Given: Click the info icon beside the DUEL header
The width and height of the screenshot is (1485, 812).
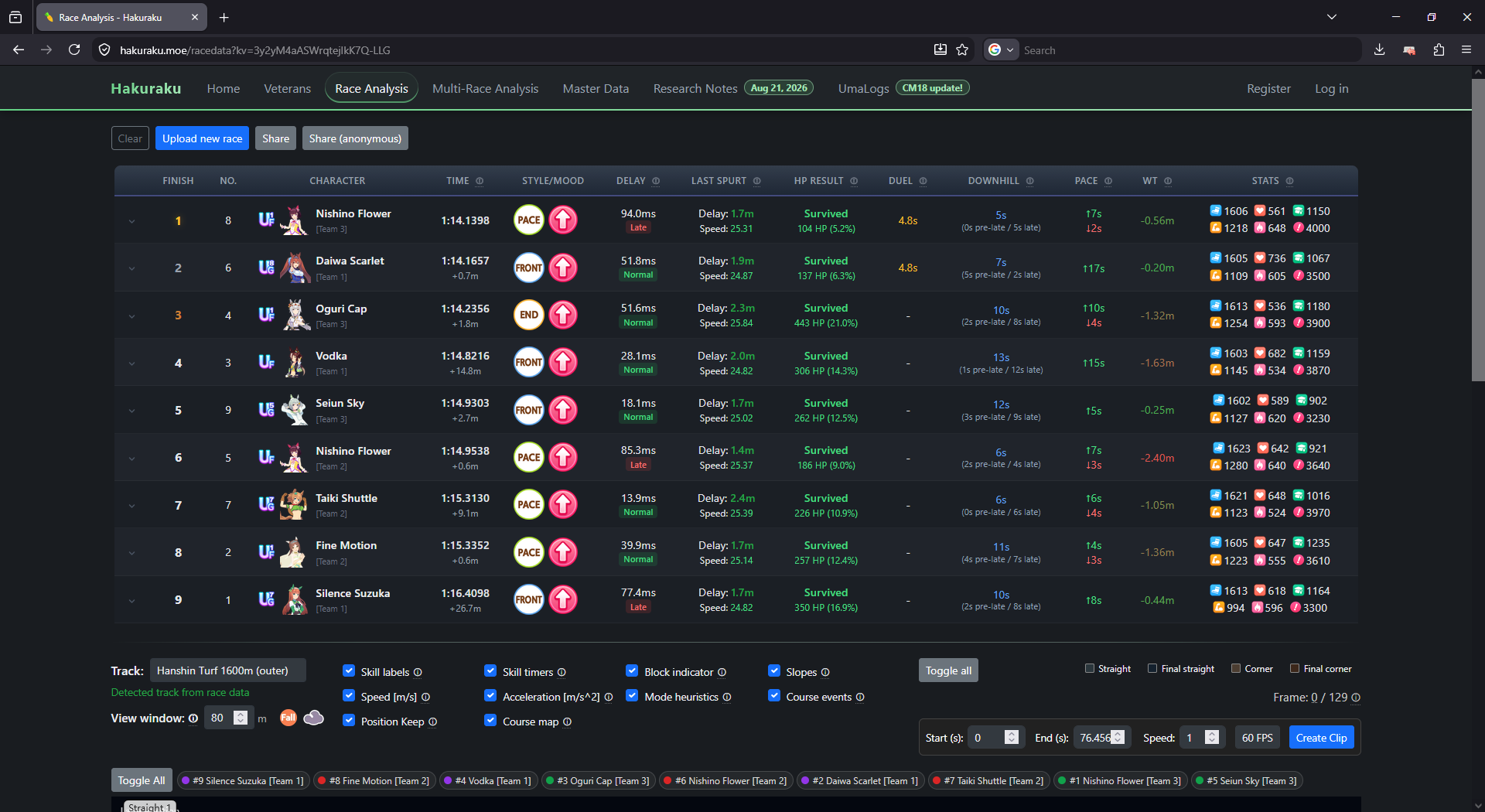Looking at the screenshot, I should pyautogui.click(x=923, y=181).
